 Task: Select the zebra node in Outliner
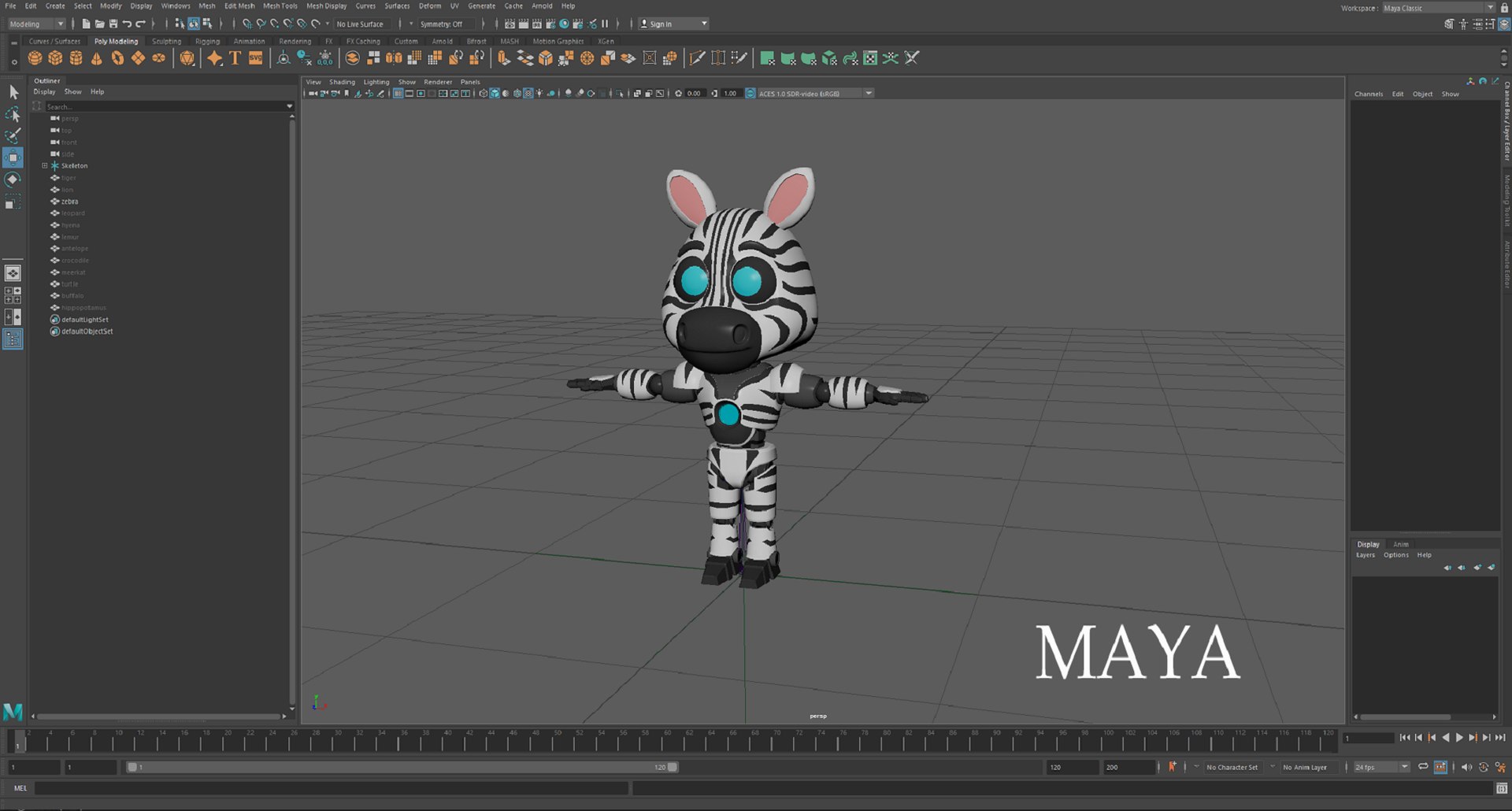coord(69,202)
